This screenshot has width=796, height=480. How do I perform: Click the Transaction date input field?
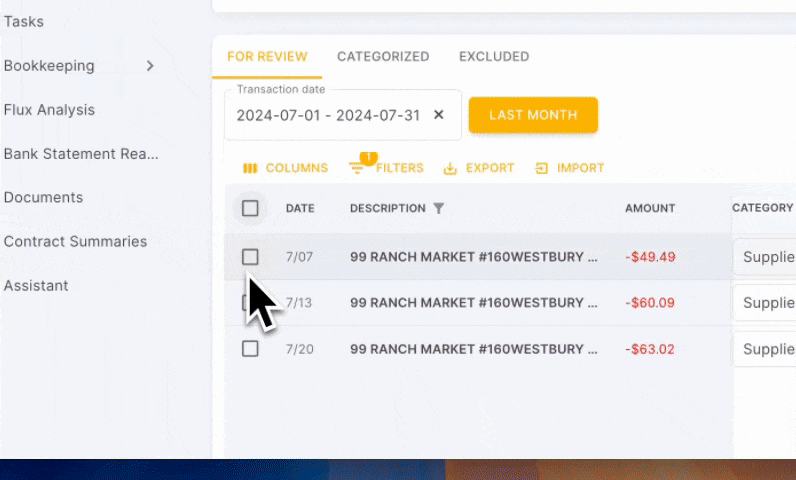(328, 115)
